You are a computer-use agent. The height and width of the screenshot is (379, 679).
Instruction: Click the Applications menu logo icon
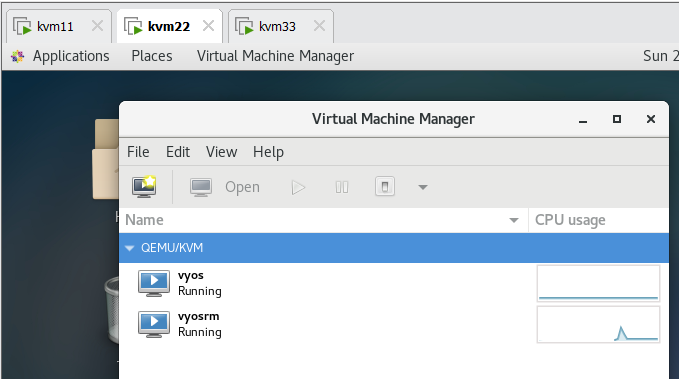point(17,56)
